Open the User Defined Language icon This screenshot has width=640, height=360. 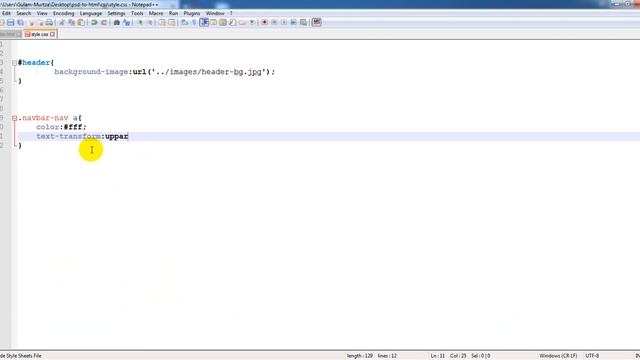click(x=213, y=22)
